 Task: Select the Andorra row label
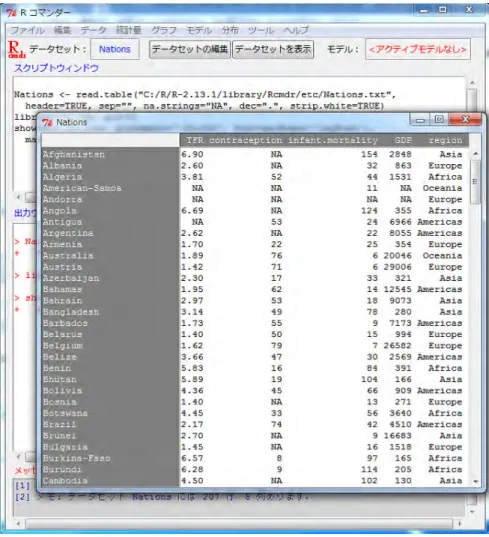click(x=62, y=199)
